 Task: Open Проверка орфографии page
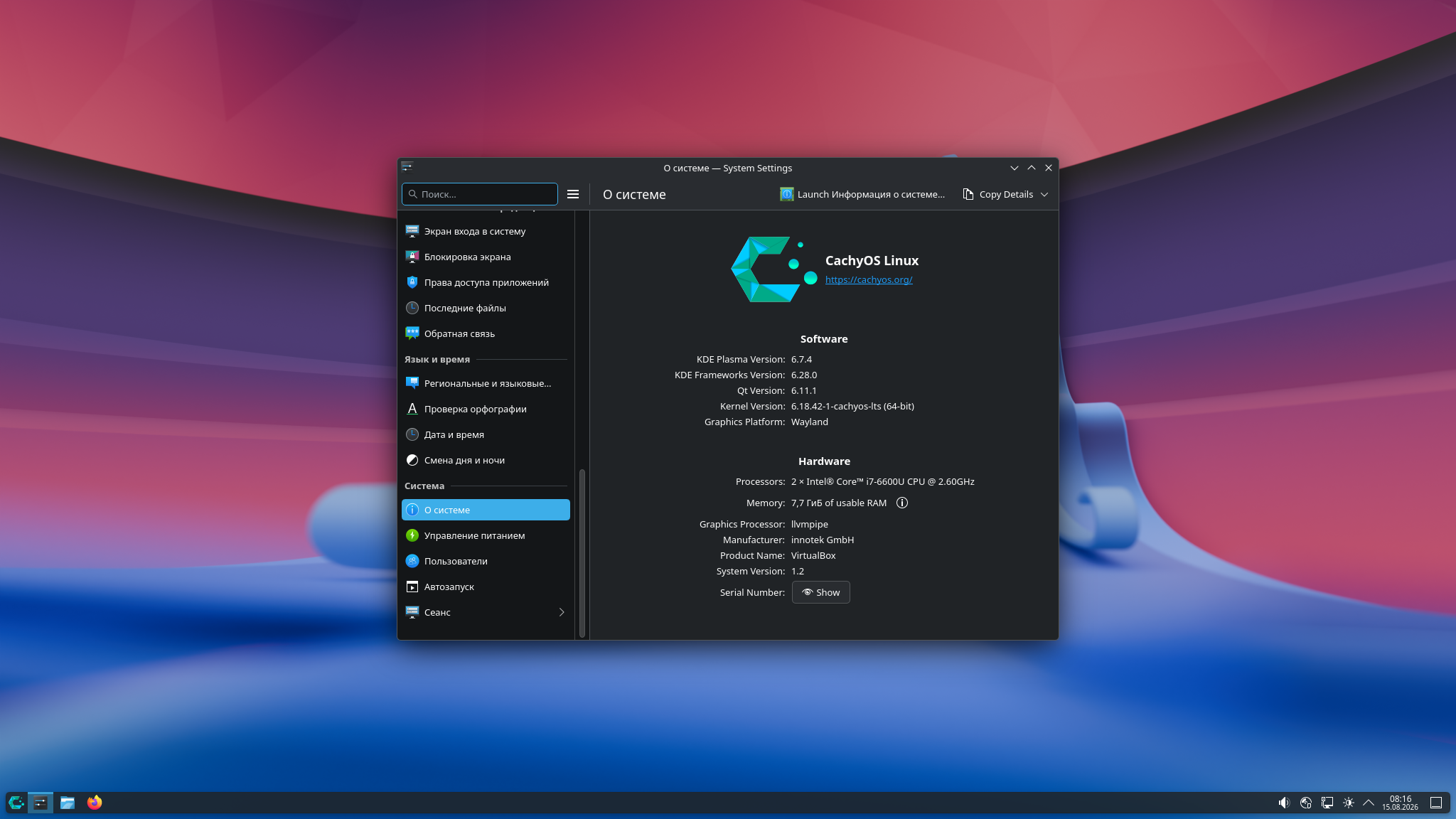coord(486,409)
